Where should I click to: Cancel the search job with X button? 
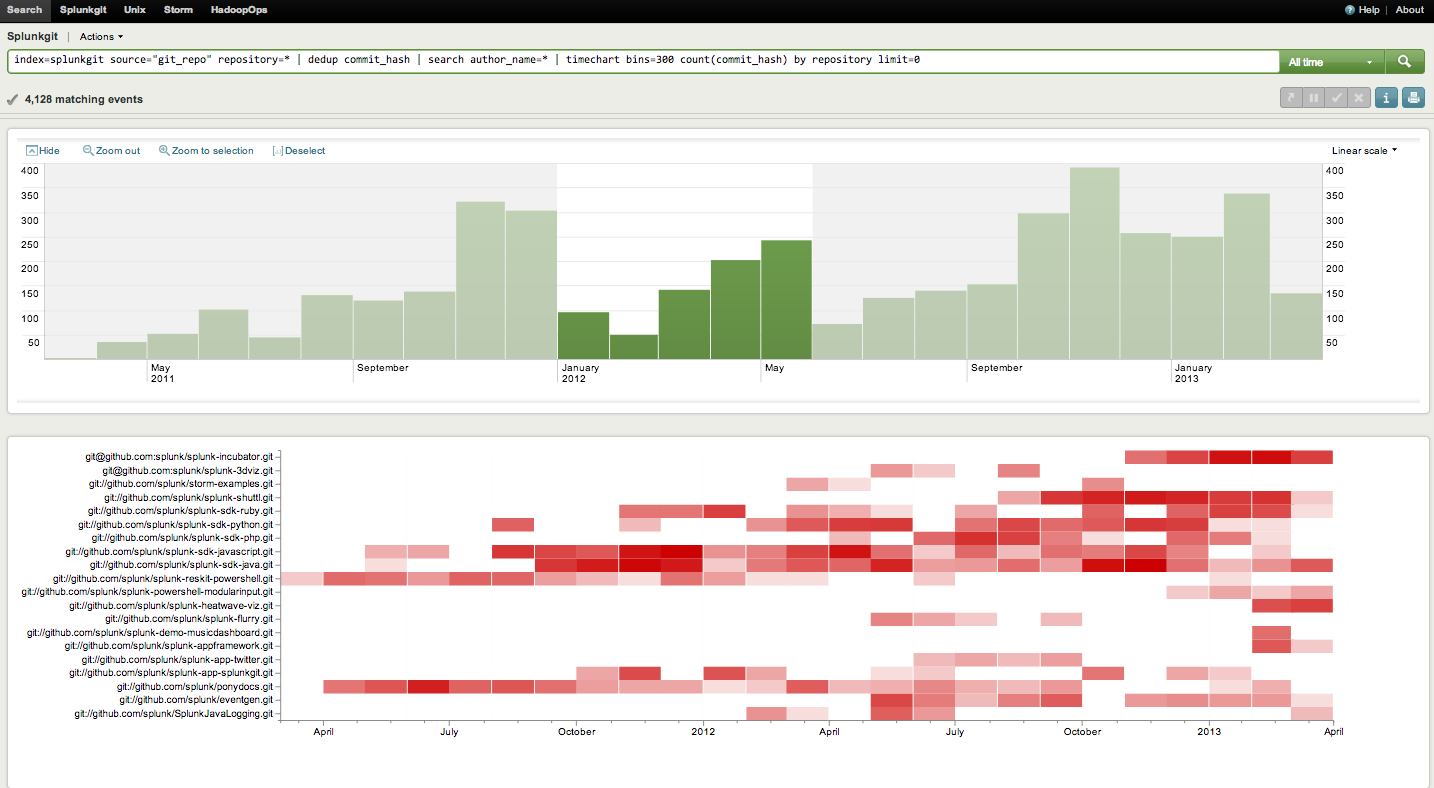pyautogui.click(x=1361, y=97)
